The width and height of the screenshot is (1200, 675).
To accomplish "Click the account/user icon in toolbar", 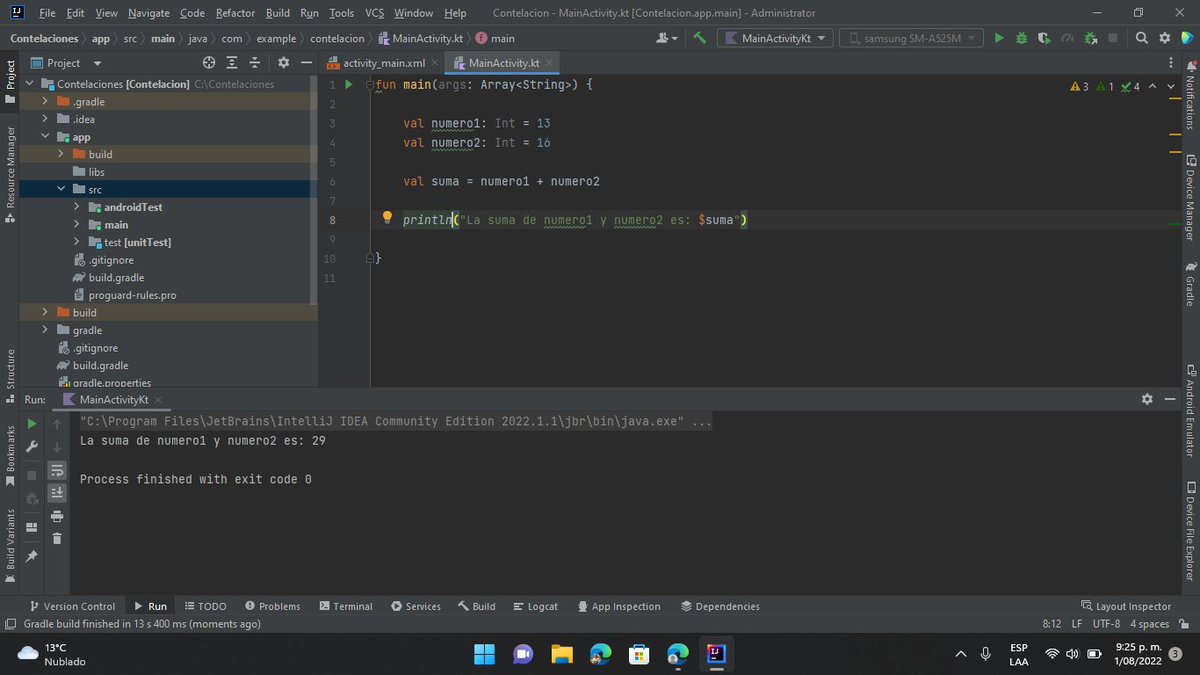I will (665, 38).
